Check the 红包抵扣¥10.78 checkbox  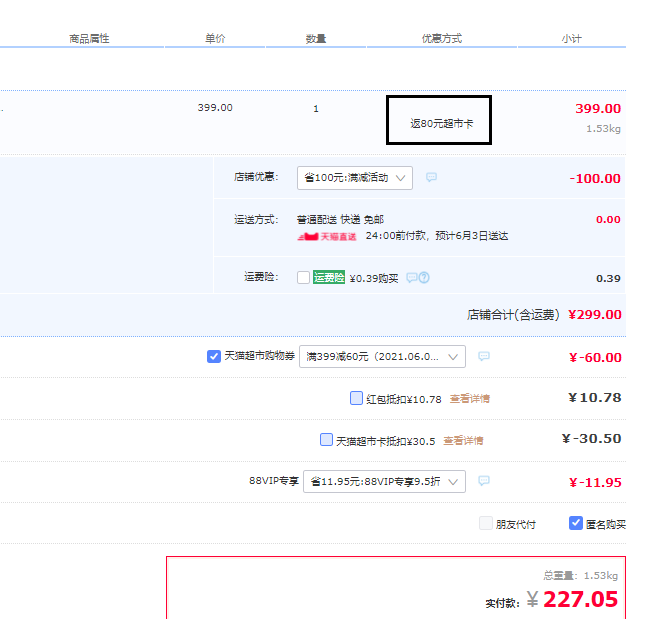[x=356, y=398]
